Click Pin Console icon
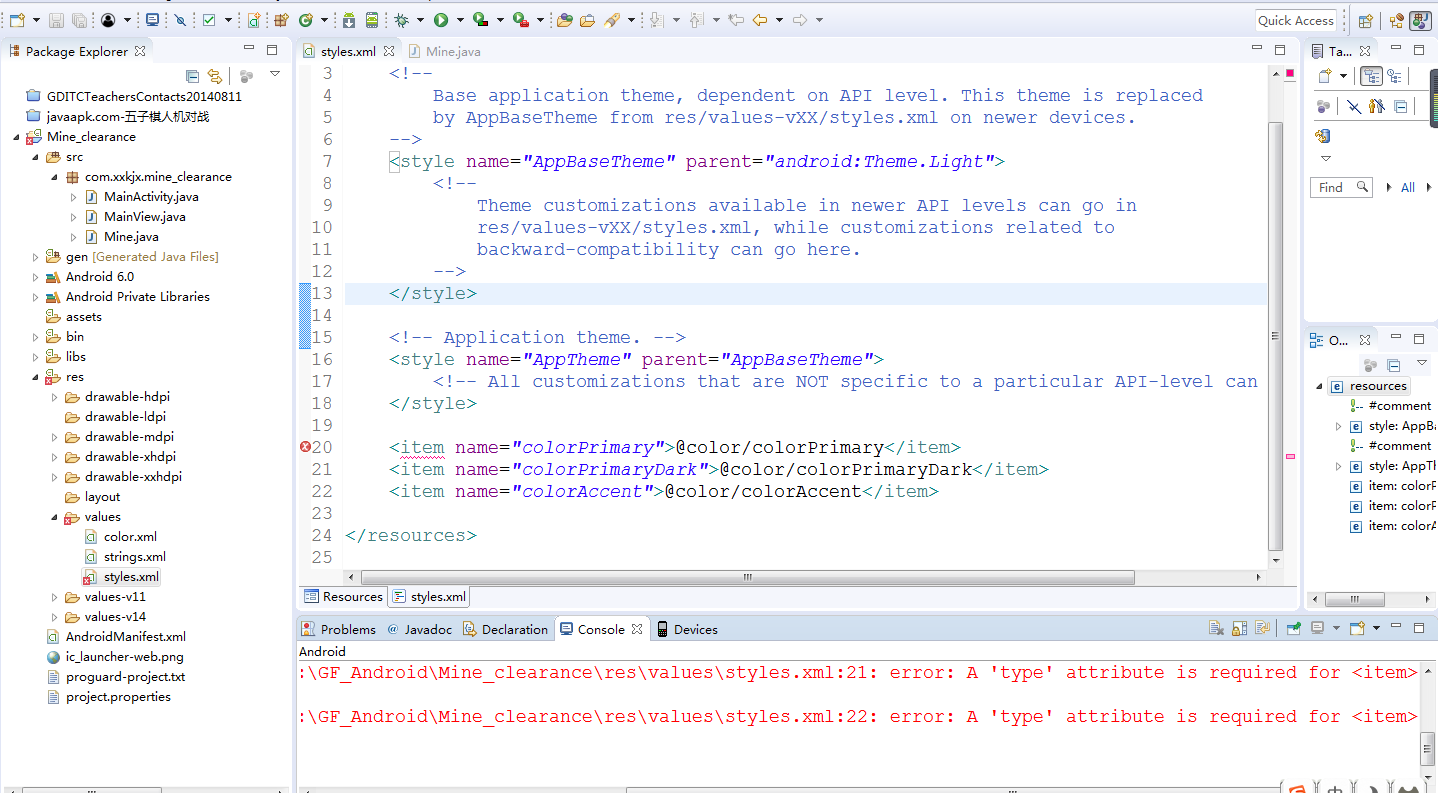Viewport: 1438px width, 793px height. pyautogui.click(x=1293, y=628)
